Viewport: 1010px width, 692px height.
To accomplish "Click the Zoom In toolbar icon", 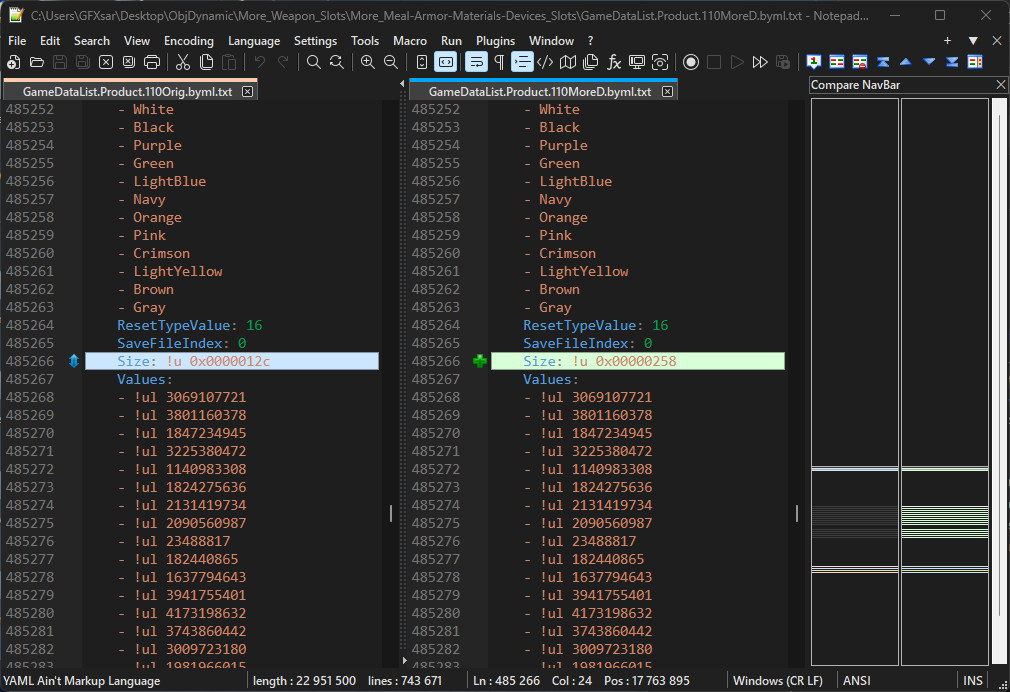I will 368,62.
